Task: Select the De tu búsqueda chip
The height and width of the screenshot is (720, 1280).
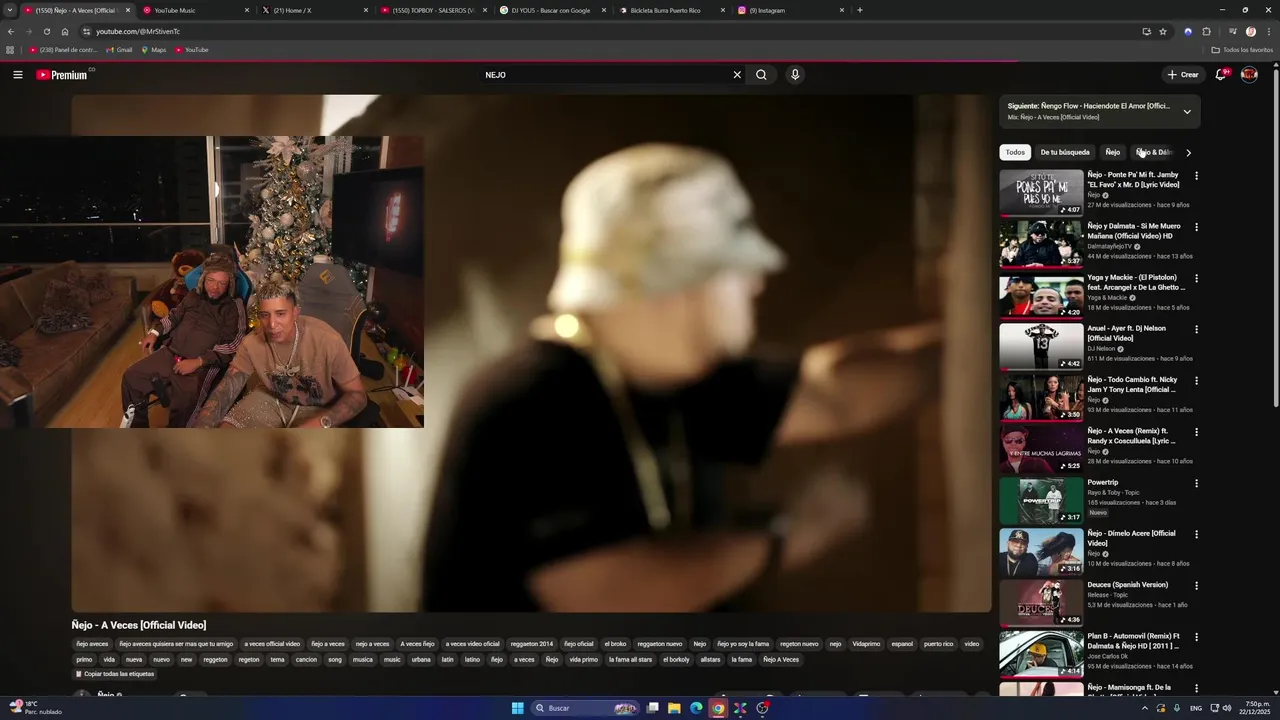Action: click(x=1065, y=152)
